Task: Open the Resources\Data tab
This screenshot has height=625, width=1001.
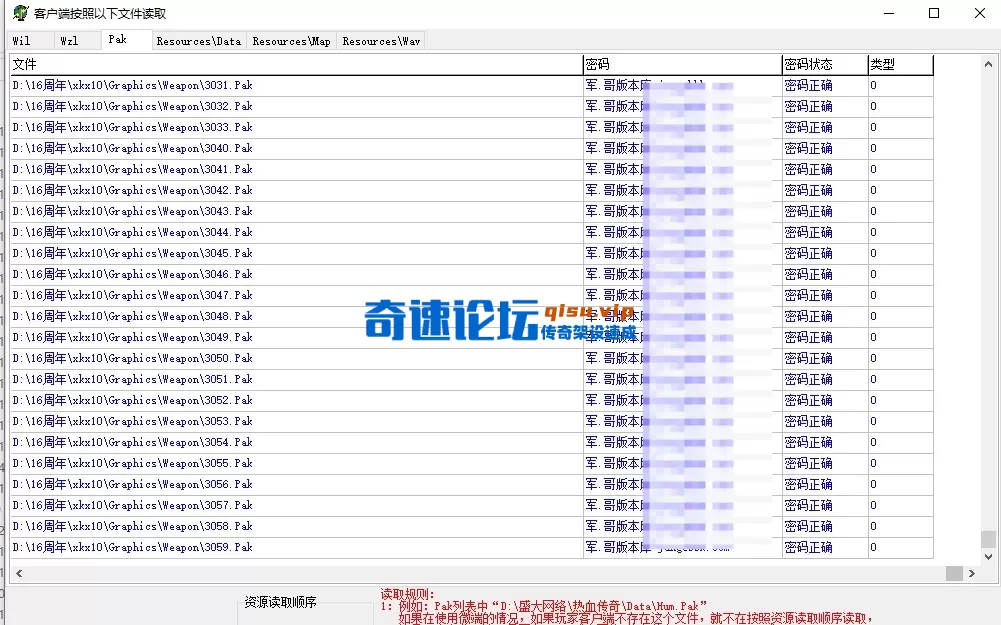Action: coord(197,41)
